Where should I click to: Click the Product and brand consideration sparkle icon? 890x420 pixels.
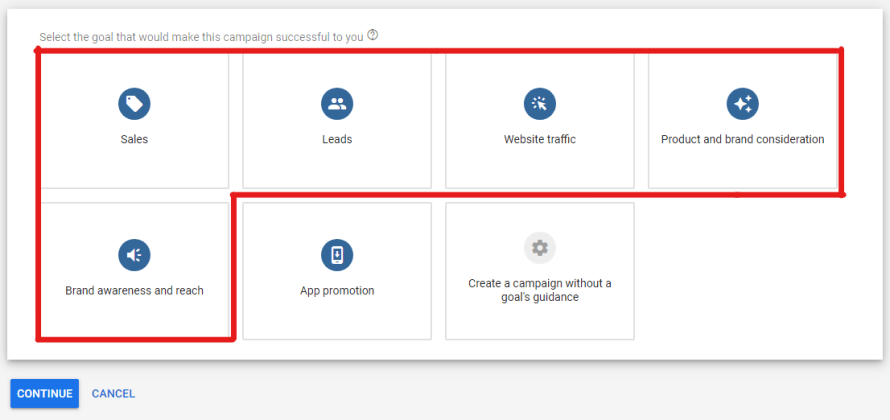tap(742, 104)
